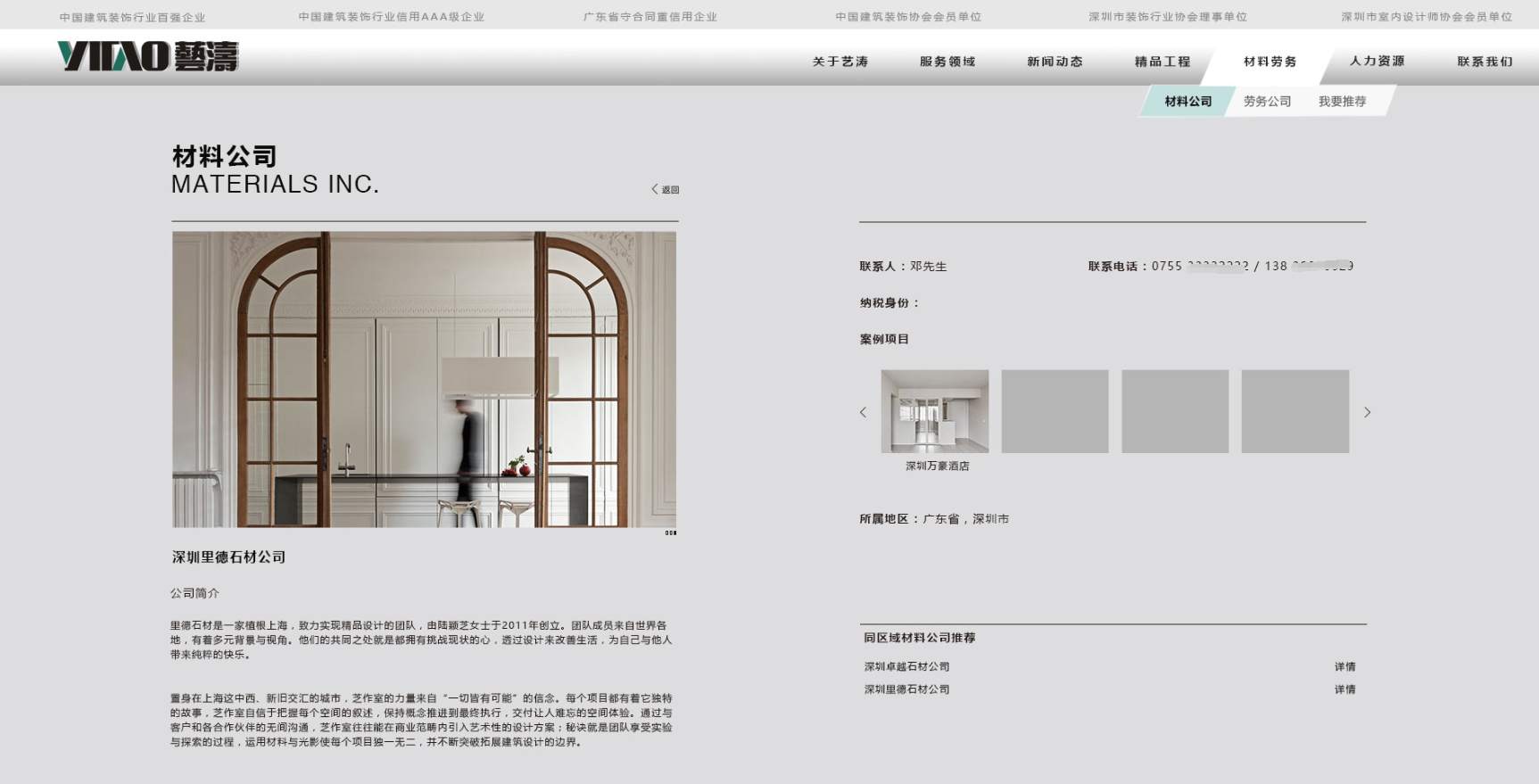Click 中国建筑装饰协会会员单位 in top bar
Viewport: 1539px width, 784px height.
click(908, 17)
